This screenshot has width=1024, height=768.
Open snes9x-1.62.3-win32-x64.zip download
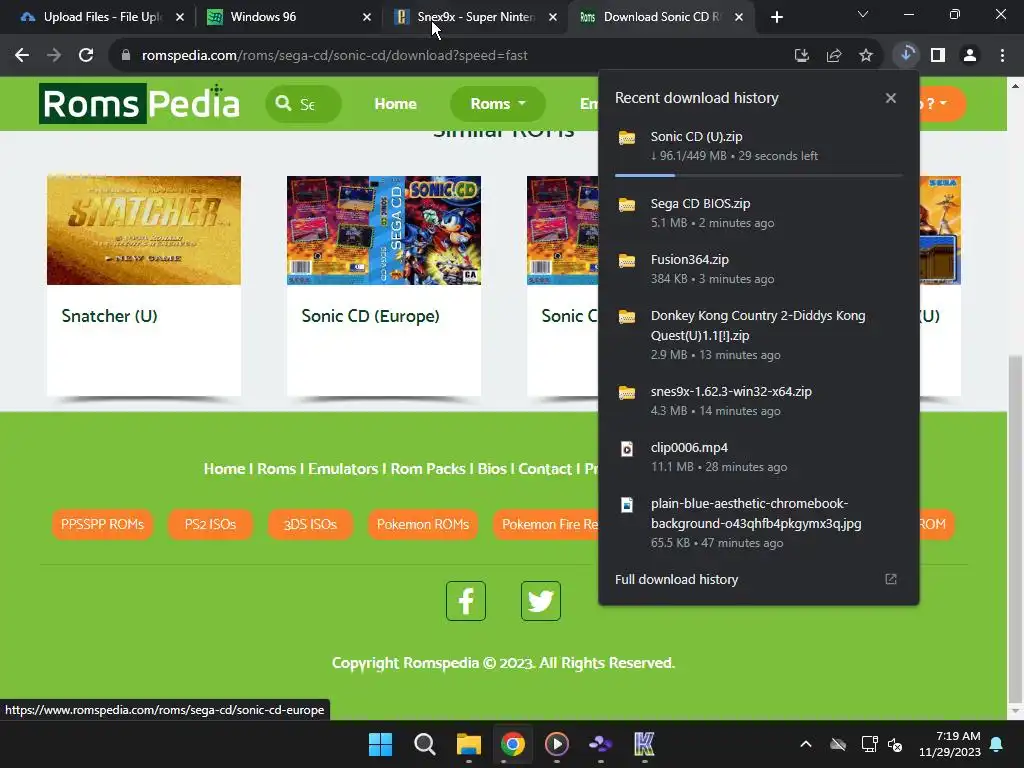click(758, 401)
